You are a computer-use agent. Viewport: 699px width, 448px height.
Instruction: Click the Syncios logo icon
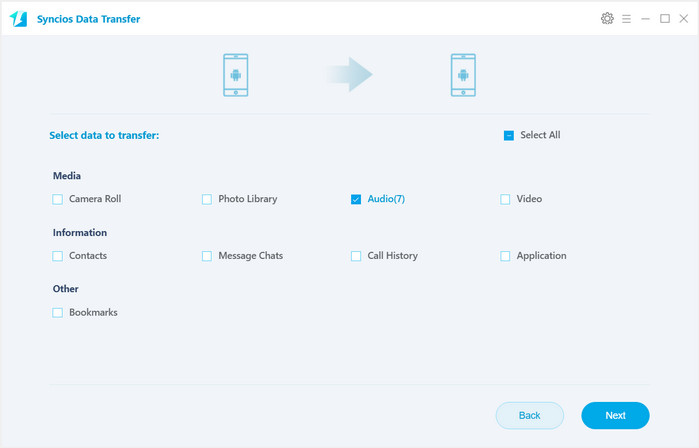[x=19, y=19]
